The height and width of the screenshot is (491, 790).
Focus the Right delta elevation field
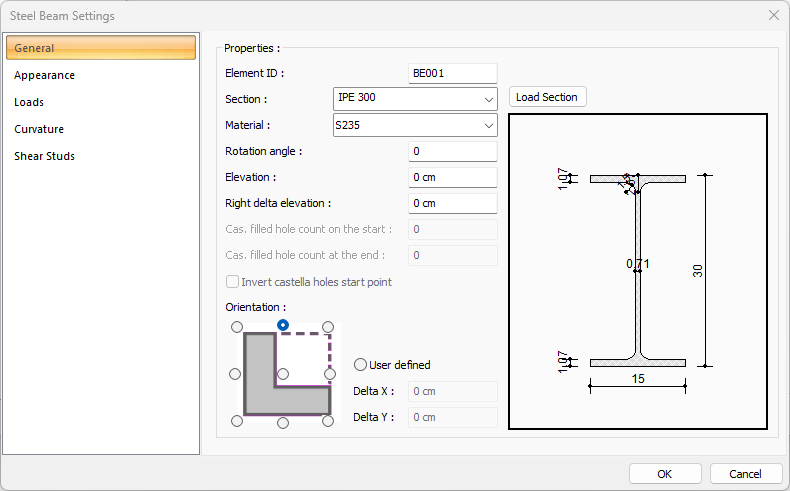click(453, 203)
